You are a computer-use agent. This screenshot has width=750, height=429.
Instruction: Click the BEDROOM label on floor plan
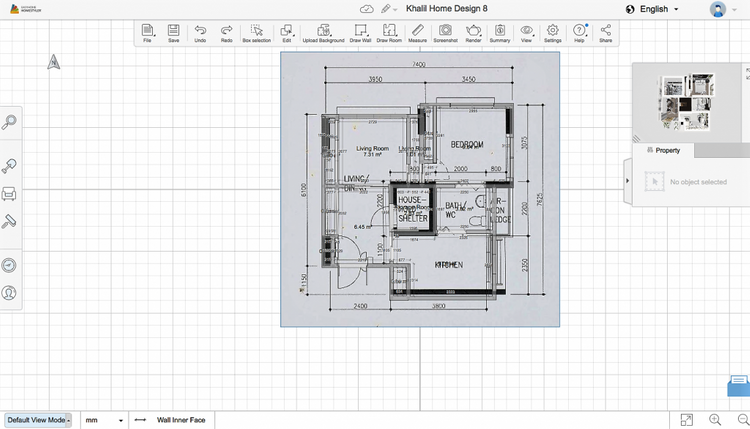467,144
